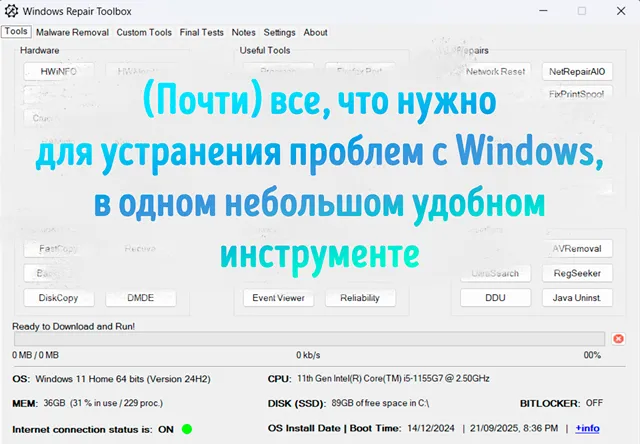Click the 'Useful Tools' group label
The width and height of the screenshot is (640, 444).
(x=265, y=51)
